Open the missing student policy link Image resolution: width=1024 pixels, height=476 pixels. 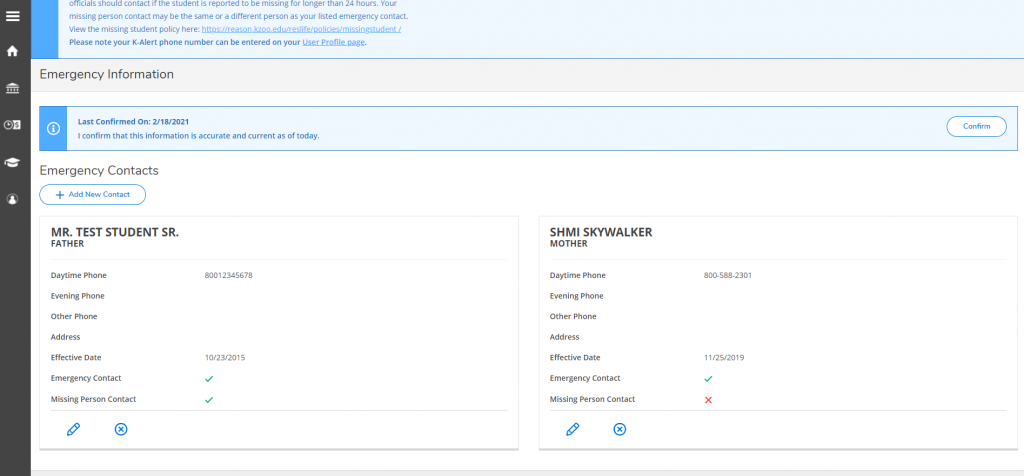301,30
